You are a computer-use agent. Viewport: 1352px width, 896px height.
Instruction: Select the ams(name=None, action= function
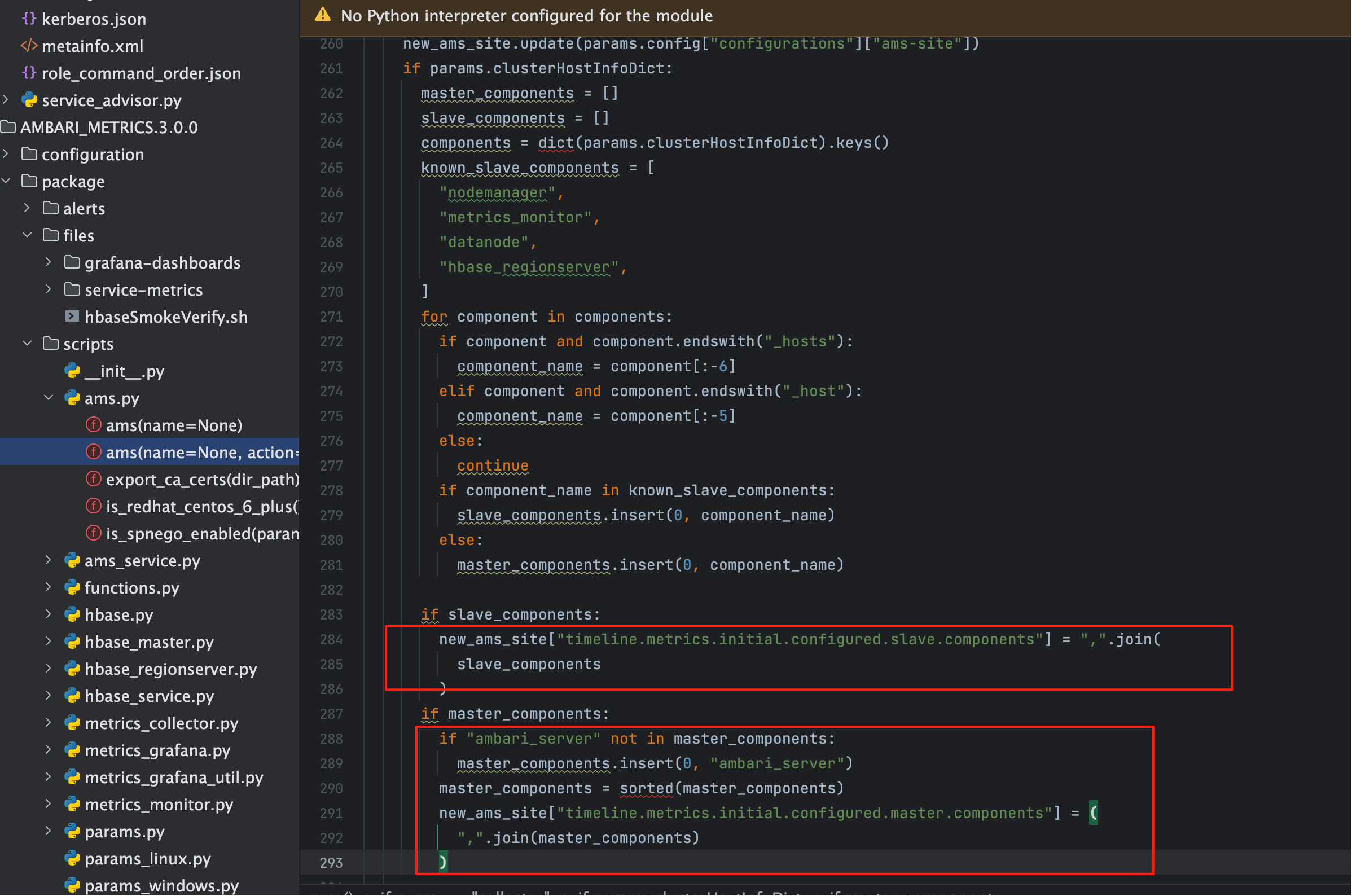[x=150, y=453]
